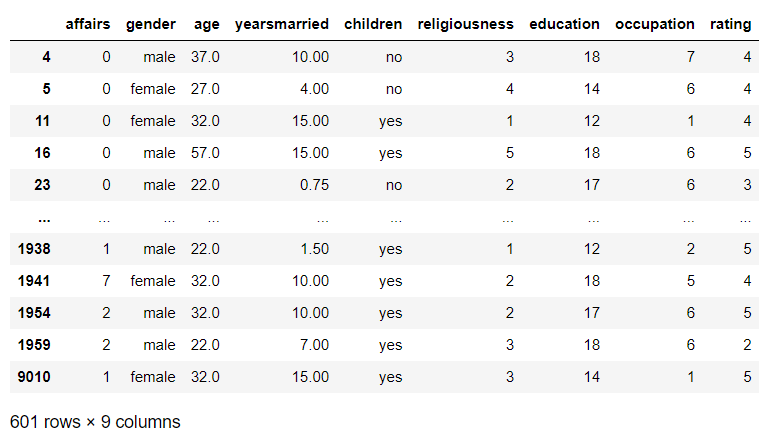Click the 0.75 yearsmarried cell

click(x=312, y=185)
